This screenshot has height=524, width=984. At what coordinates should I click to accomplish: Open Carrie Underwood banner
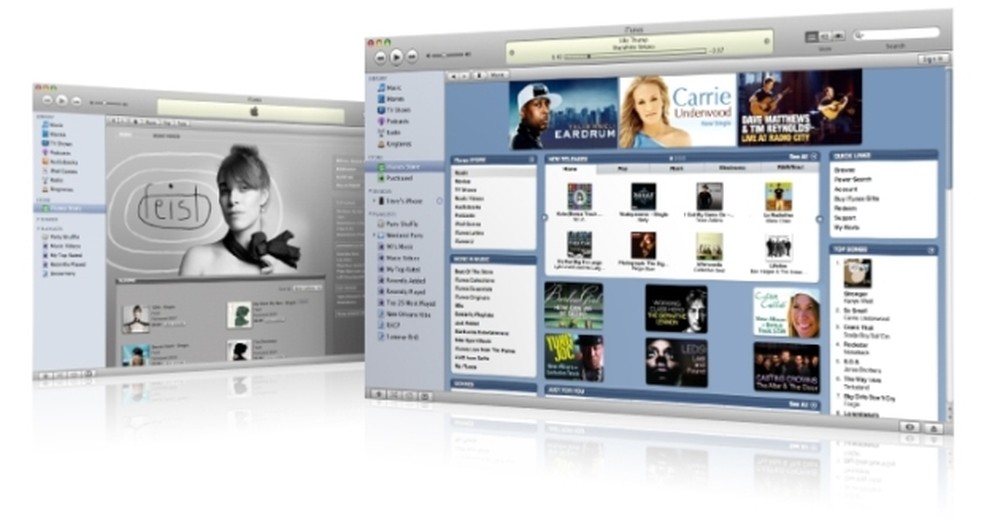pyautogui.click(x=677, y=111)
